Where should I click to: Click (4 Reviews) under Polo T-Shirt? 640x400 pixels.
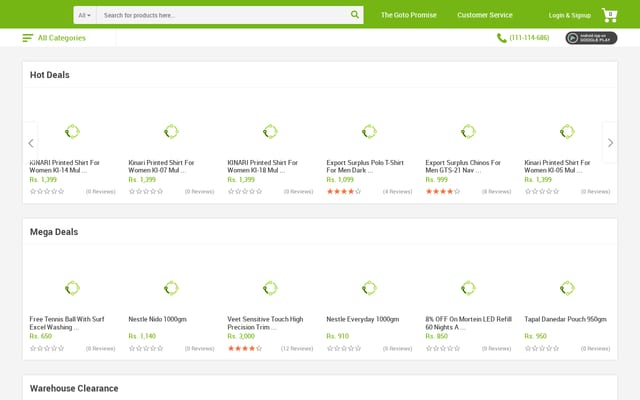pos(397,191)
